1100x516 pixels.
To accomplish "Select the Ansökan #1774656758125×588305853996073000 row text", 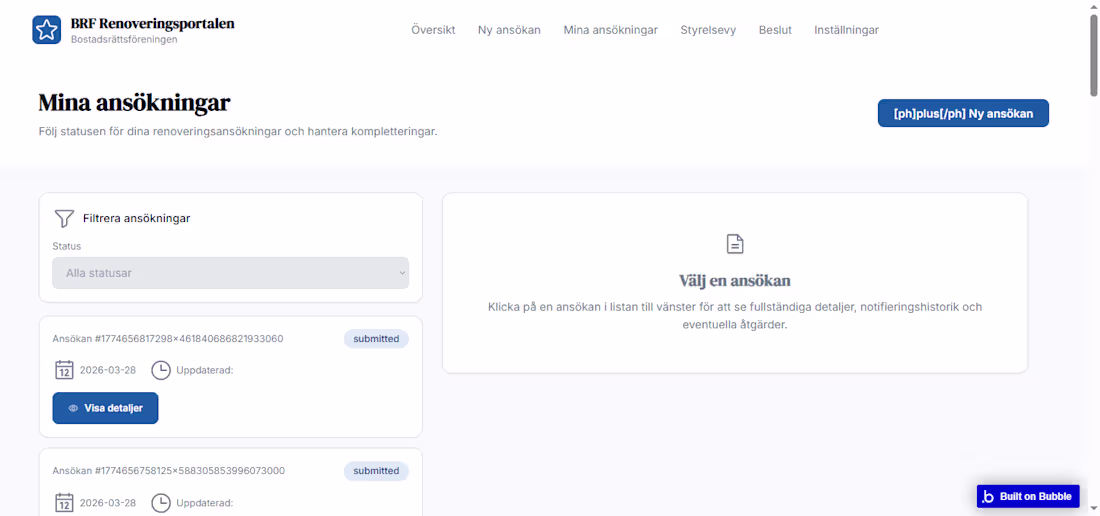I will click(168, 470).
